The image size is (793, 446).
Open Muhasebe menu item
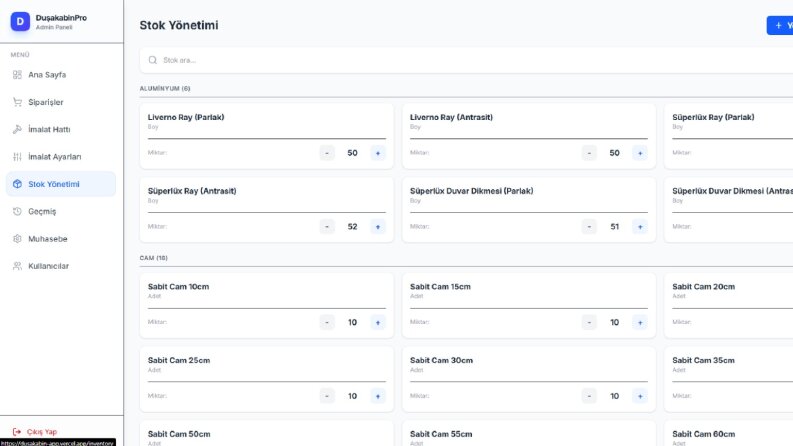pyautogui.click(x=61, y=239)
